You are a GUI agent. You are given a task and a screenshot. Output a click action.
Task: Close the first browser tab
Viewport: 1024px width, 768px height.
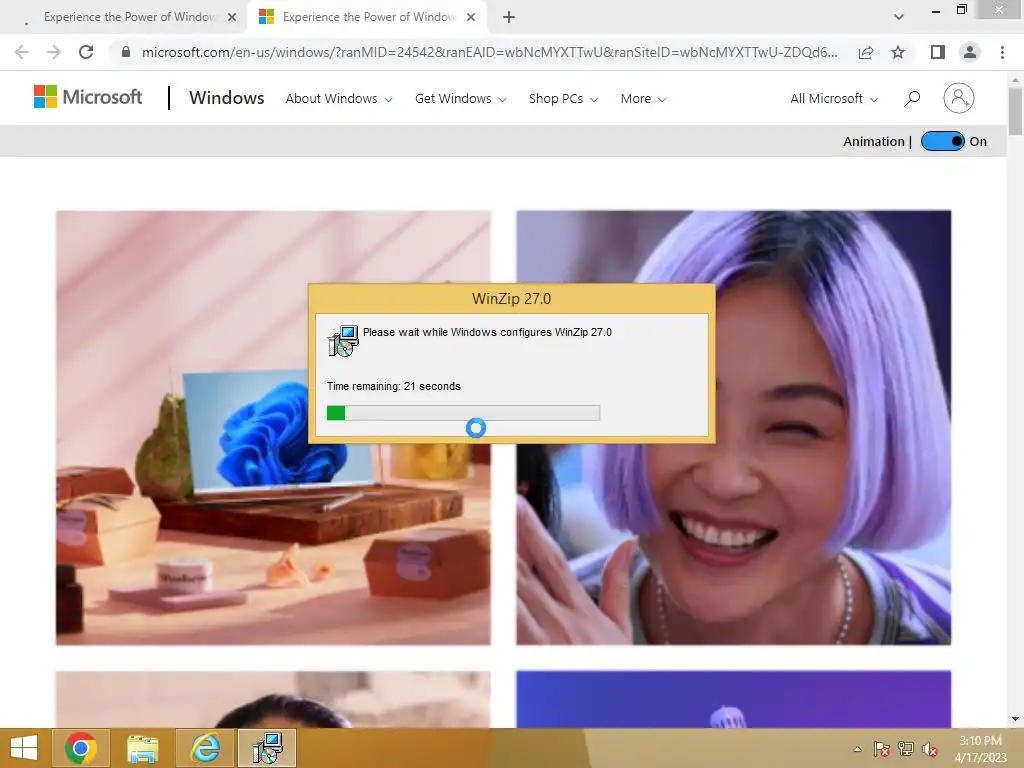pyautogui.click(x=232, y=17)
